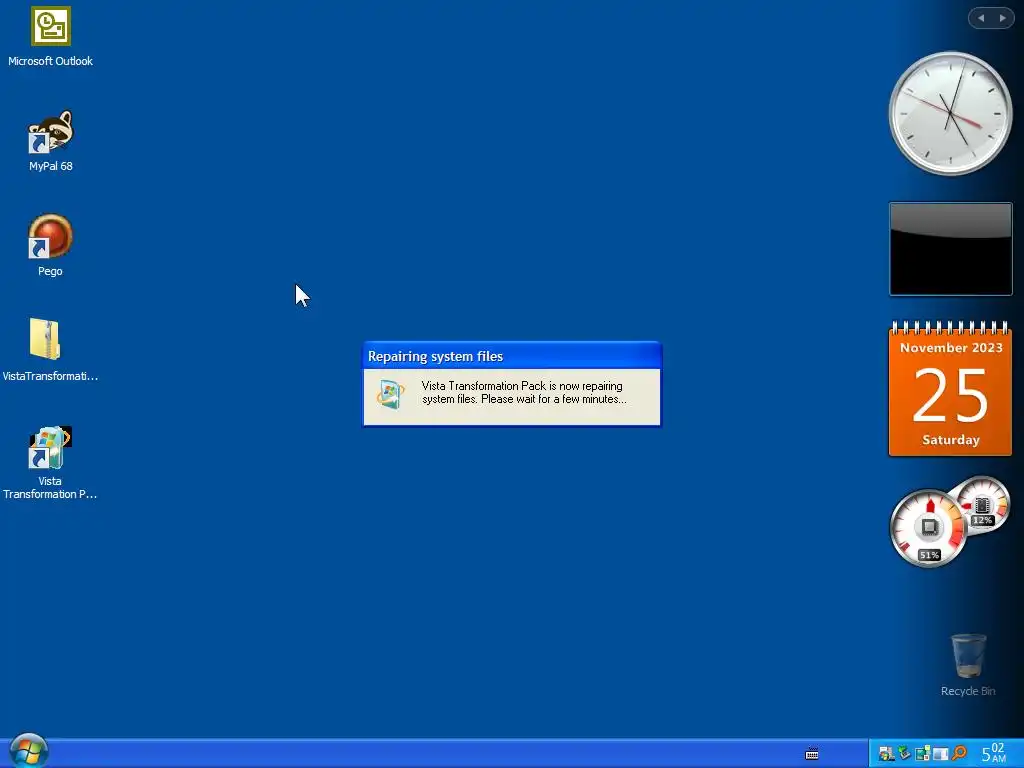The image size is (1024, 768).
Task: Click the black slideshow gadget in sidebar
Action: click(x=951, y=249)
